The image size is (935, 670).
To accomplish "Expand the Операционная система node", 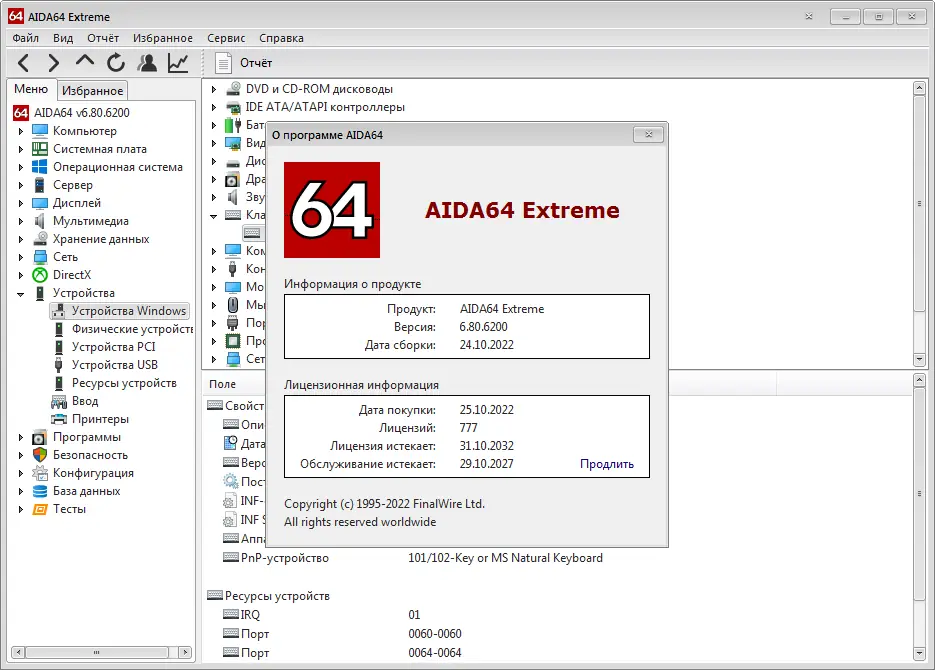I will [x=21, y=167].
